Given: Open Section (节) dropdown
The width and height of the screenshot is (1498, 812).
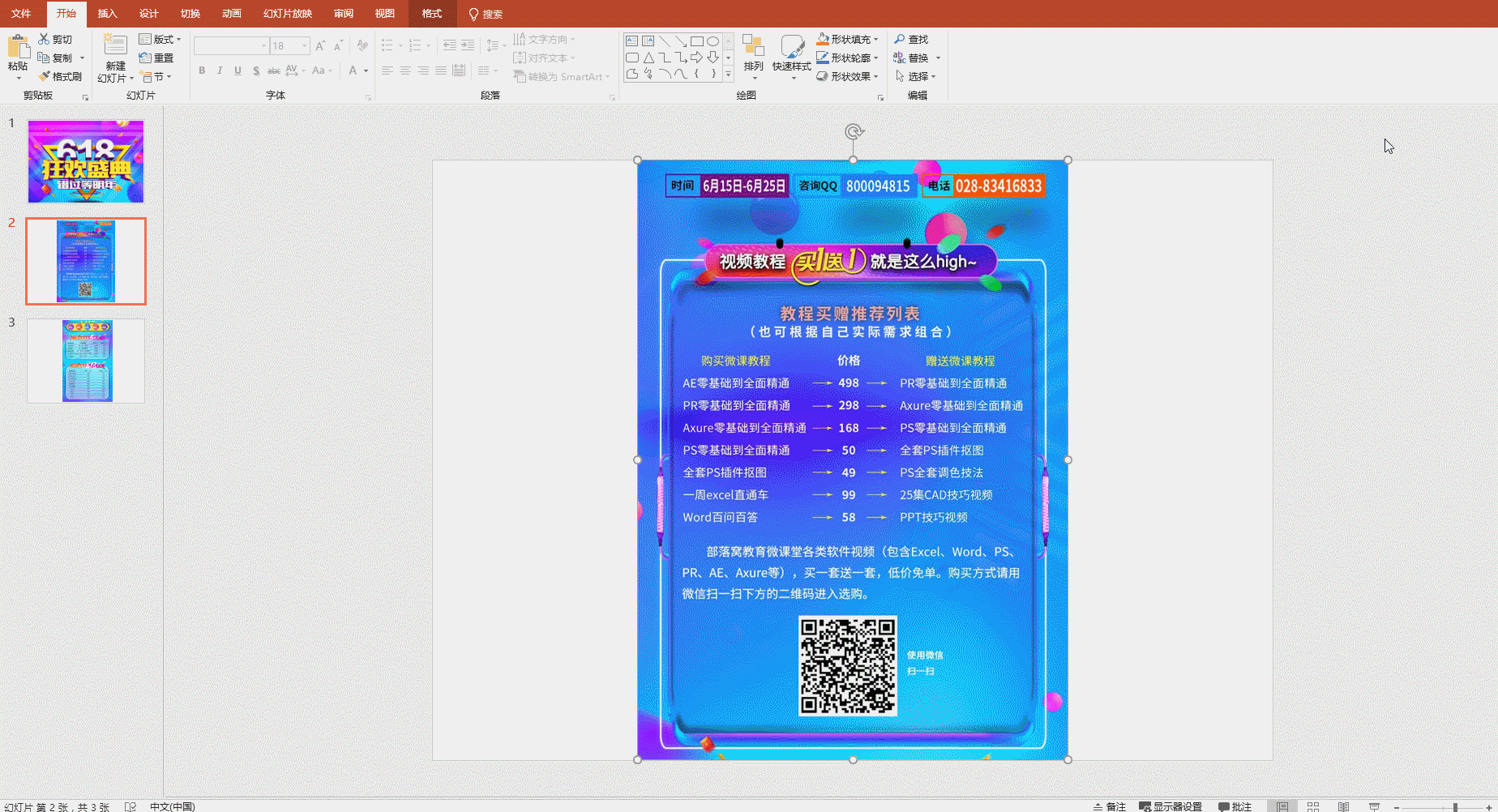Looking at the screenshot, I should (x=156, y=76).
